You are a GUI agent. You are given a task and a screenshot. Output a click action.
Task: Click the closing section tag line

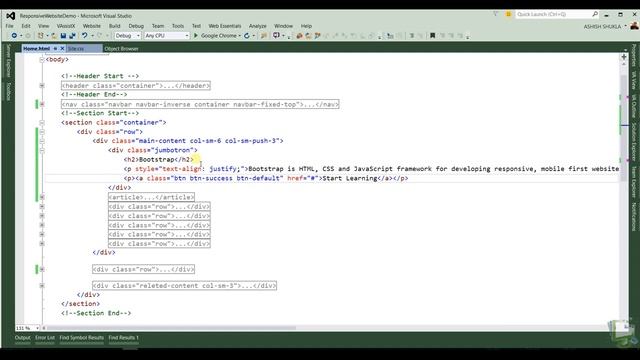pyautogui.click(x=80, y=304)
